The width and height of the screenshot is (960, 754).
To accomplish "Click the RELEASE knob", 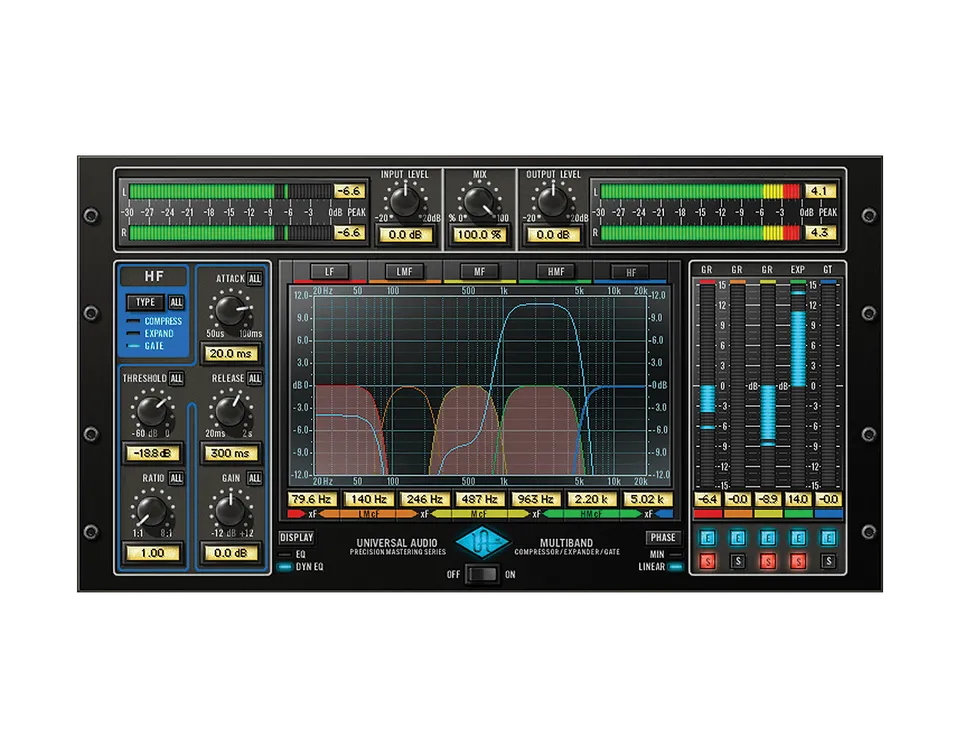I will point(230,410).
